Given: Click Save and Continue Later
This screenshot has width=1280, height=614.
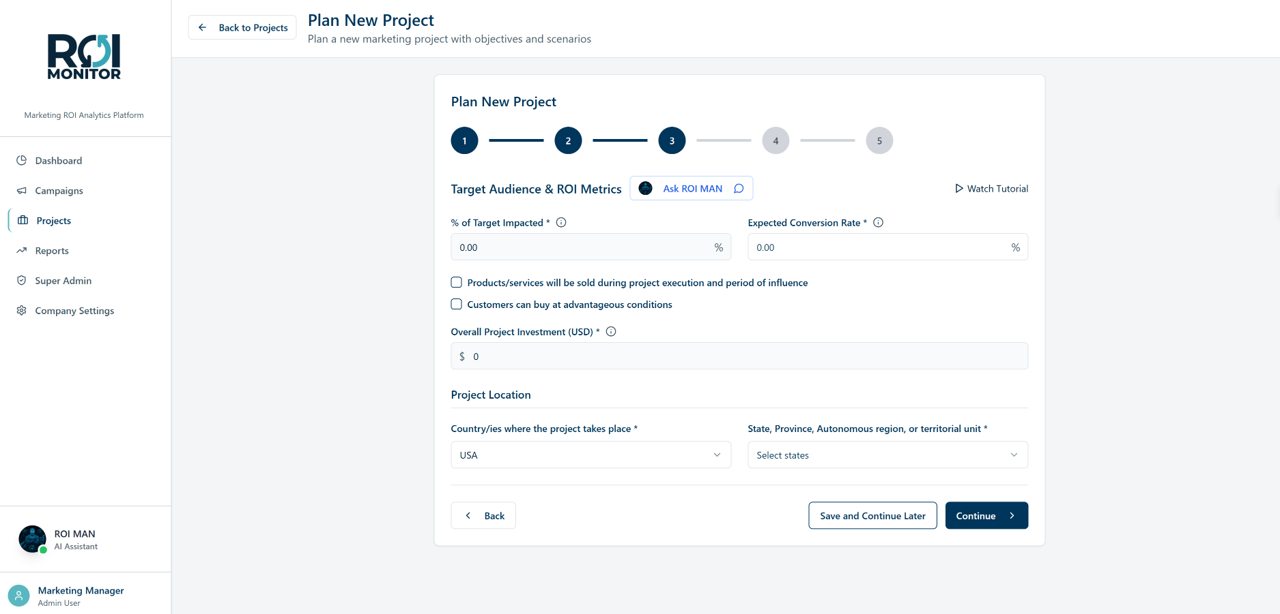Looking at the screenshot, I should [x=872, y=515].
